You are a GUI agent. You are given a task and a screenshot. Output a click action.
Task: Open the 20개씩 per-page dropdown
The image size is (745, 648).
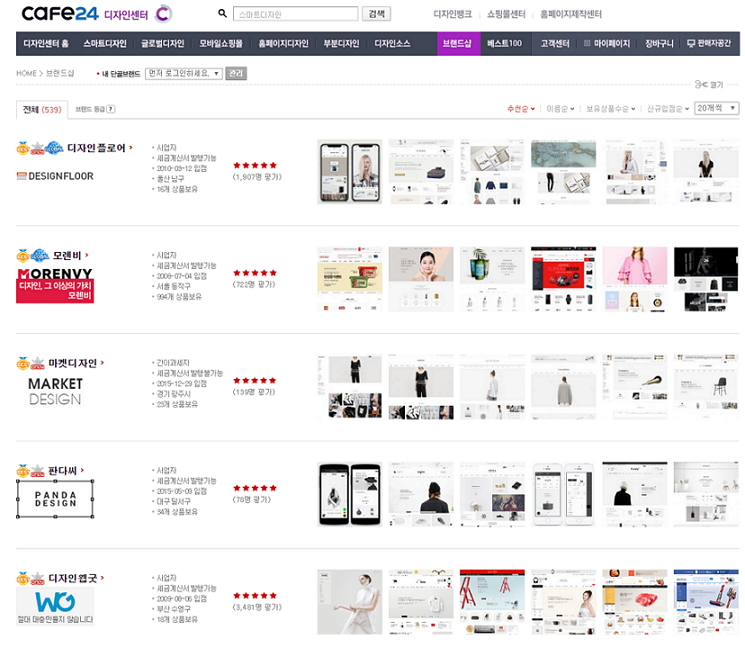[x=716, y=108]
